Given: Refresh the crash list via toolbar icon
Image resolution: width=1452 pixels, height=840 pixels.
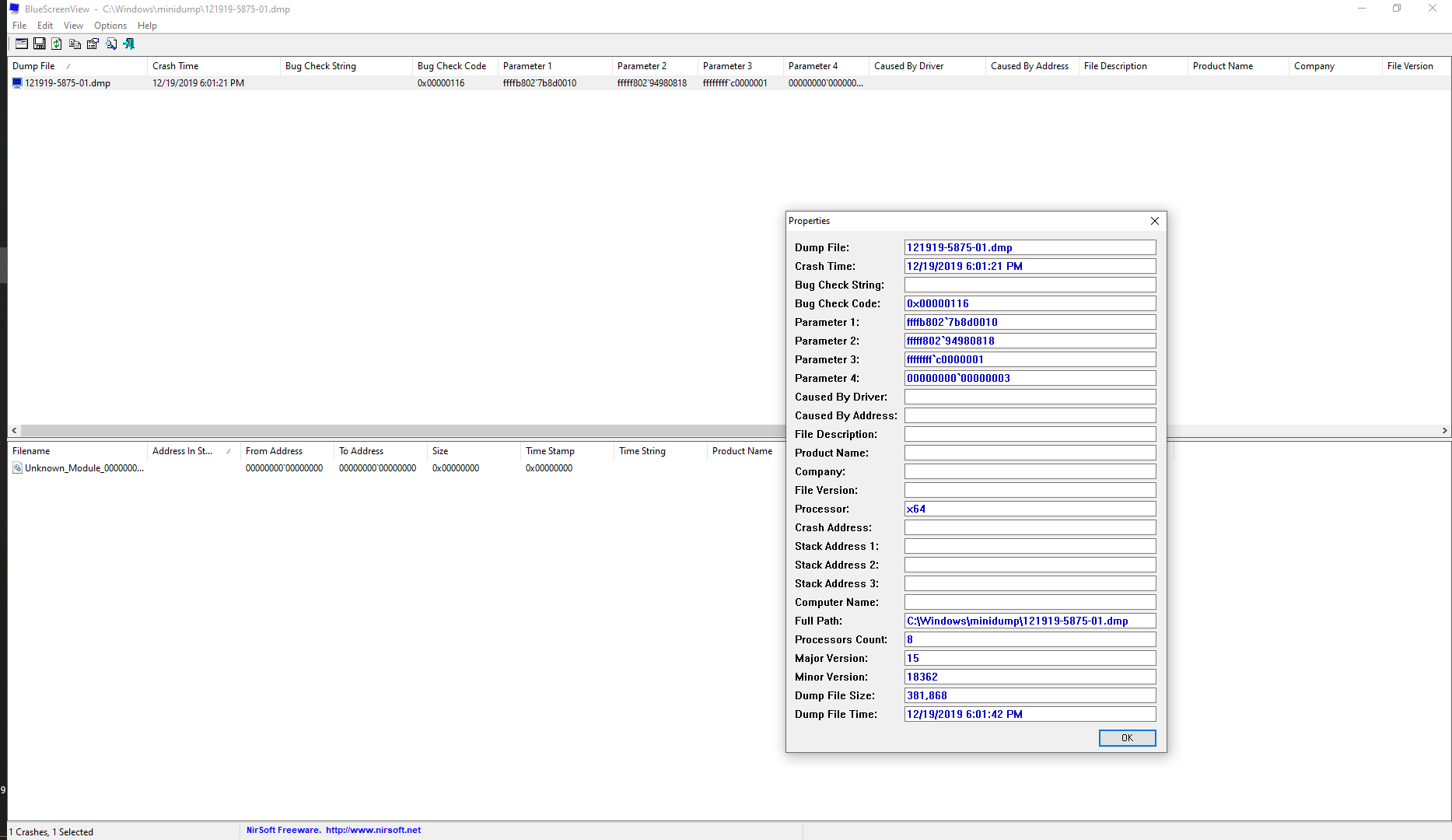Looking at the screenshot, I should (x=58, y=44).
